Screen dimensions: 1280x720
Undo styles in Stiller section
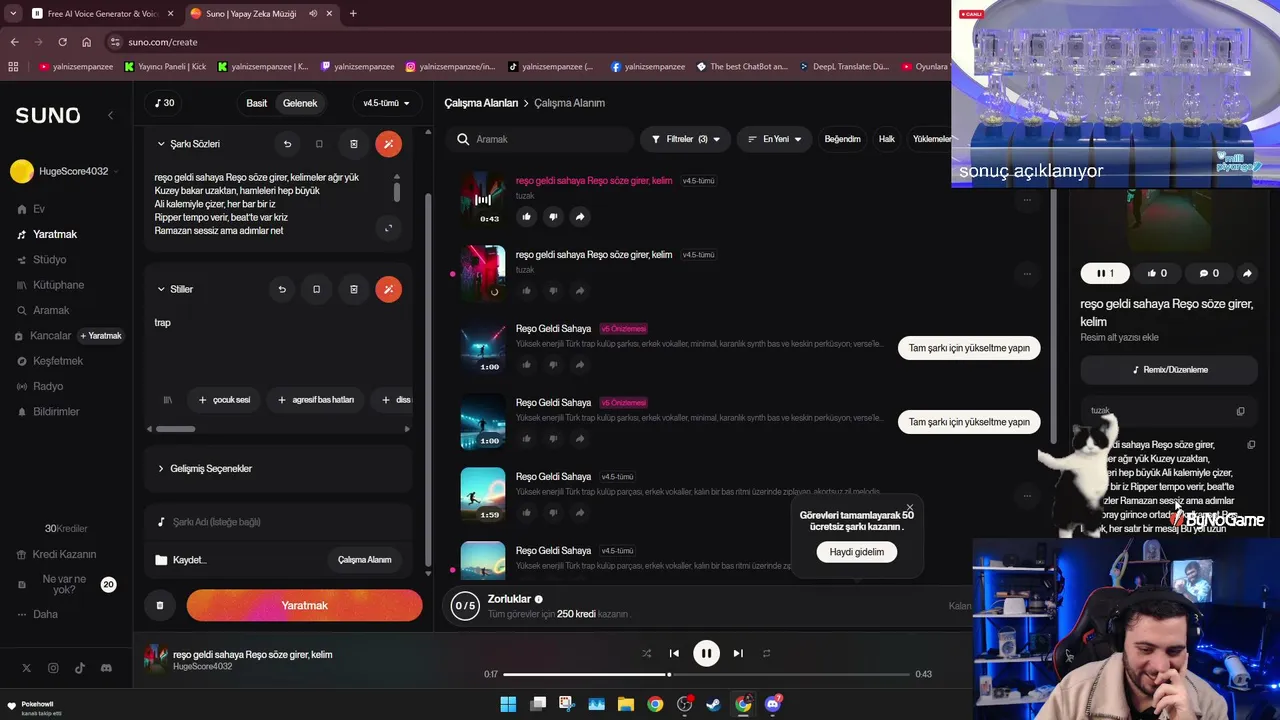click(x=282, y=289)
